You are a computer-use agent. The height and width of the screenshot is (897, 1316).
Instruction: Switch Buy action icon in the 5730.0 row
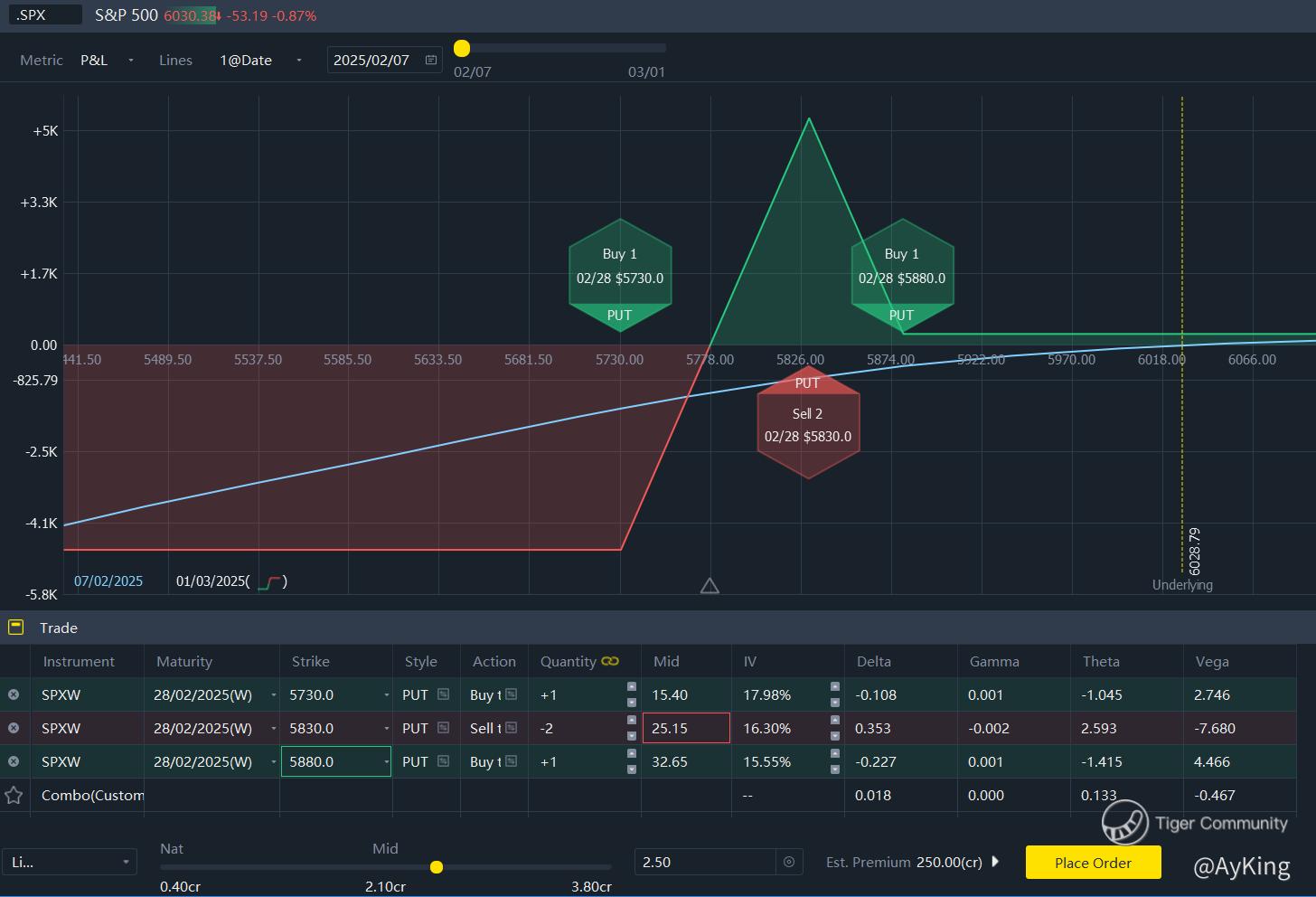[x=511, y=694]
